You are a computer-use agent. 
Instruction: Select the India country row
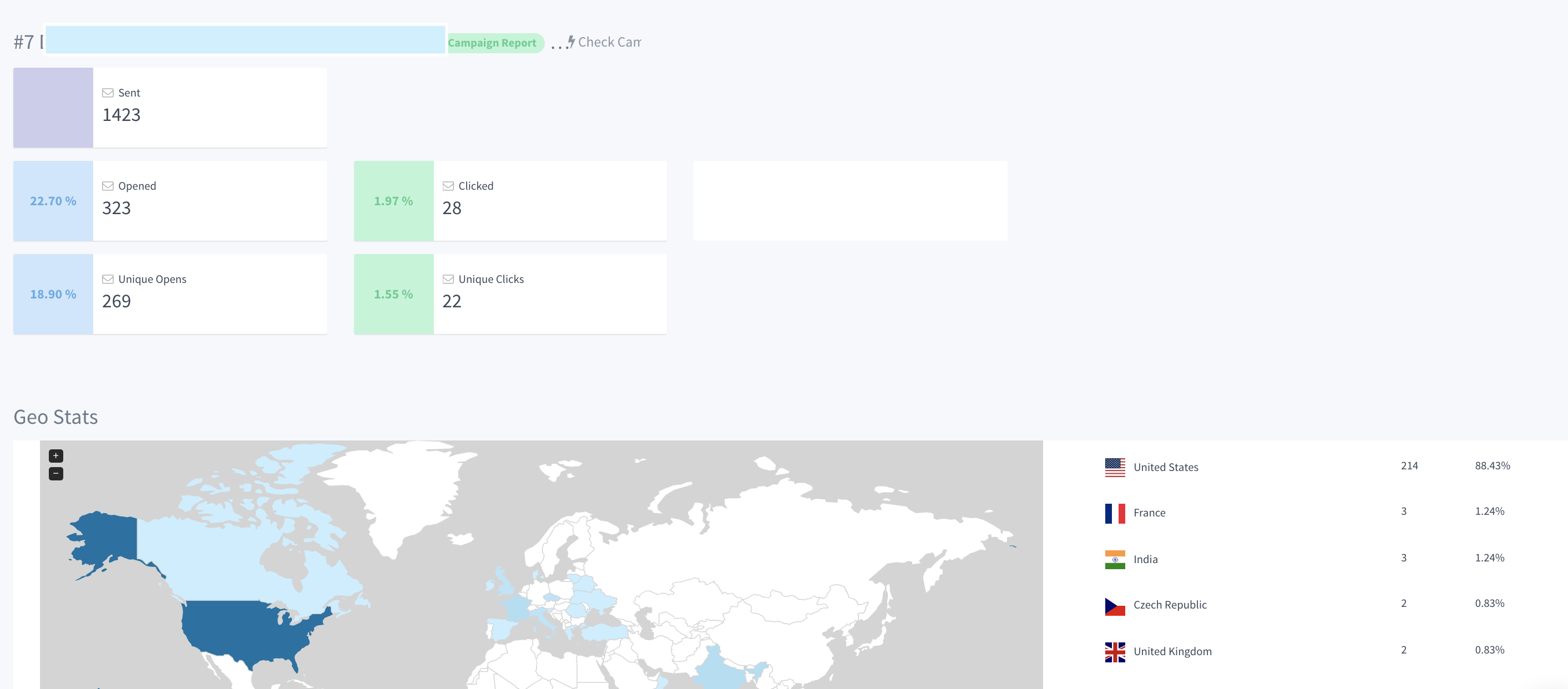click(x=1301, y=557)
